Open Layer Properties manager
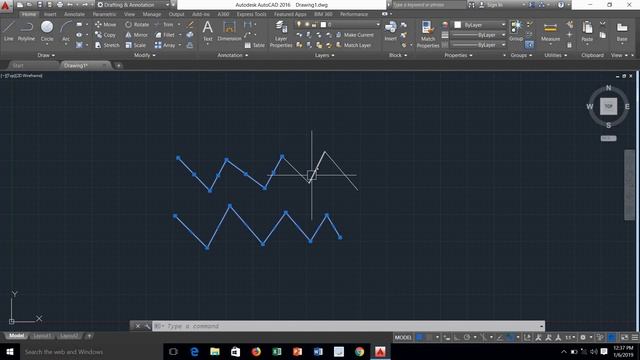 coord(281,34)
